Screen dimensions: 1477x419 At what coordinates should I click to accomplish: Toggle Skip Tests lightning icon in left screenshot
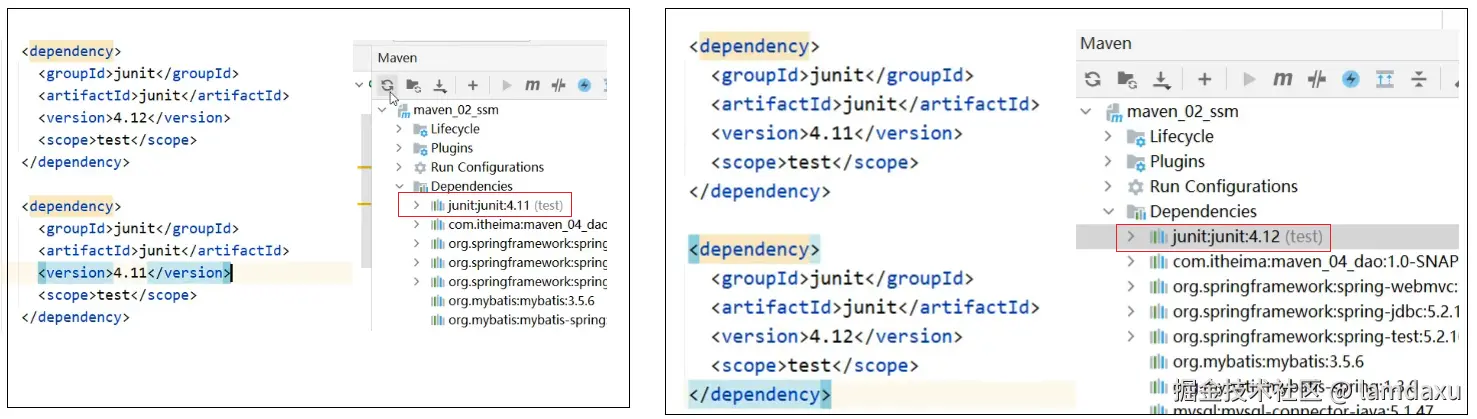[585, 85]
